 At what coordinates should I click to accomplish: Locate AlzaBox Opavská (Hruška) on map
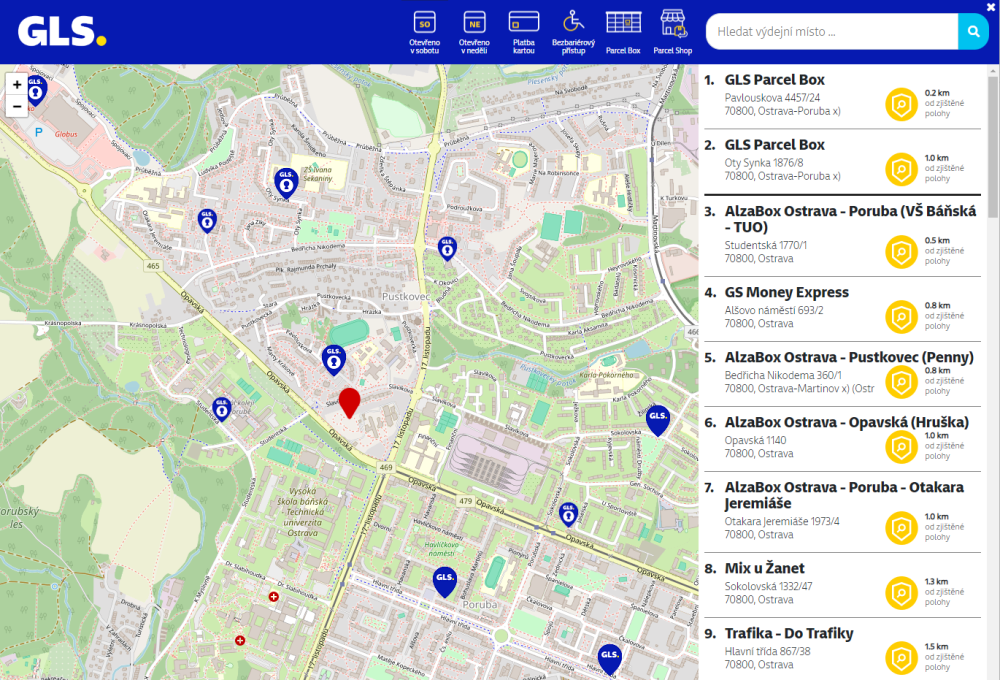click(x=901, y=447)
